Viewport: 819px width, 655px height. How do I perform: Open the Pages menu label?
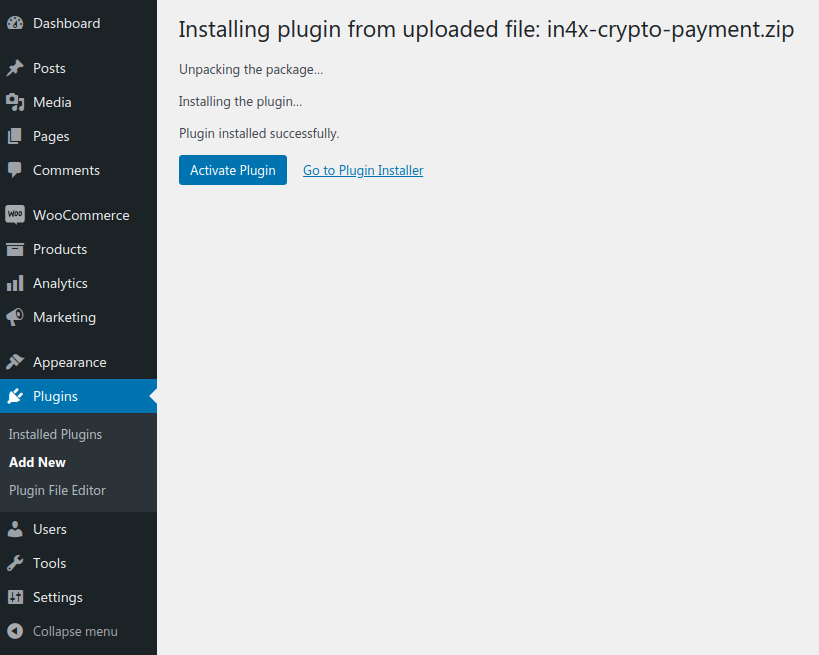point(51,137)
